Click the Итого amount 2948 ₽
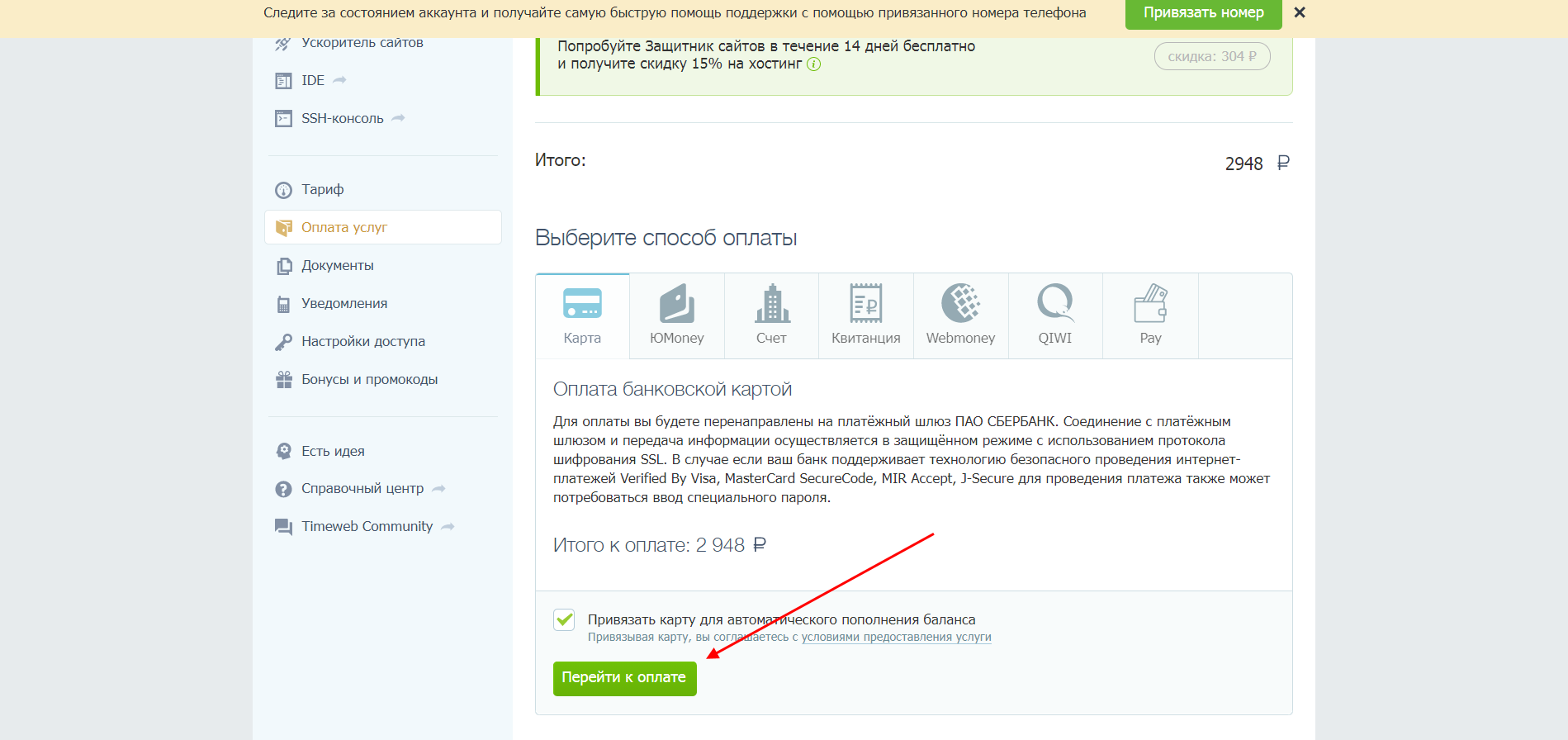 (1257, 164)
